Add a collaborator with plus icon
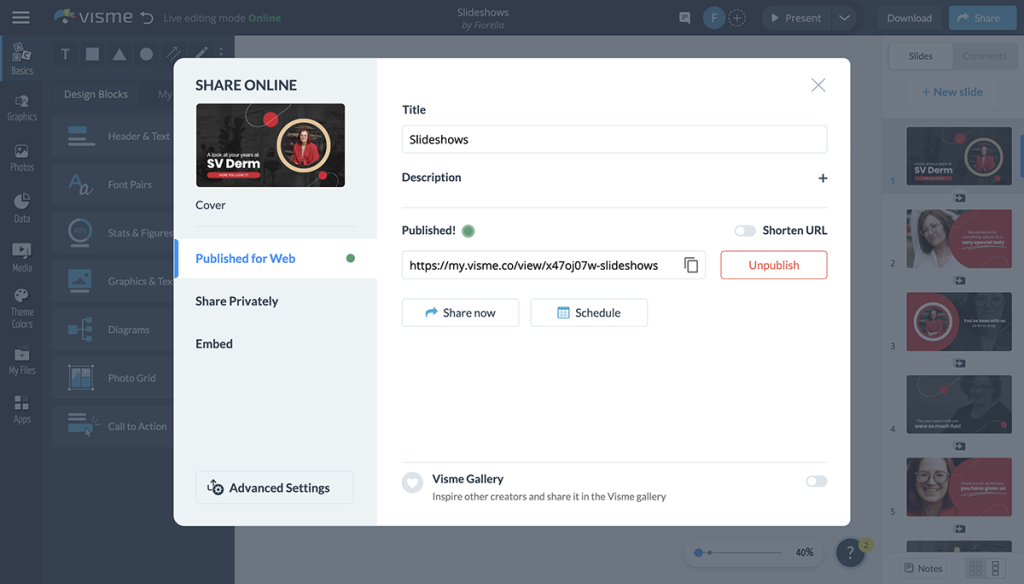1024x584 pixels. pyautogui.click(x=737, y=18)
